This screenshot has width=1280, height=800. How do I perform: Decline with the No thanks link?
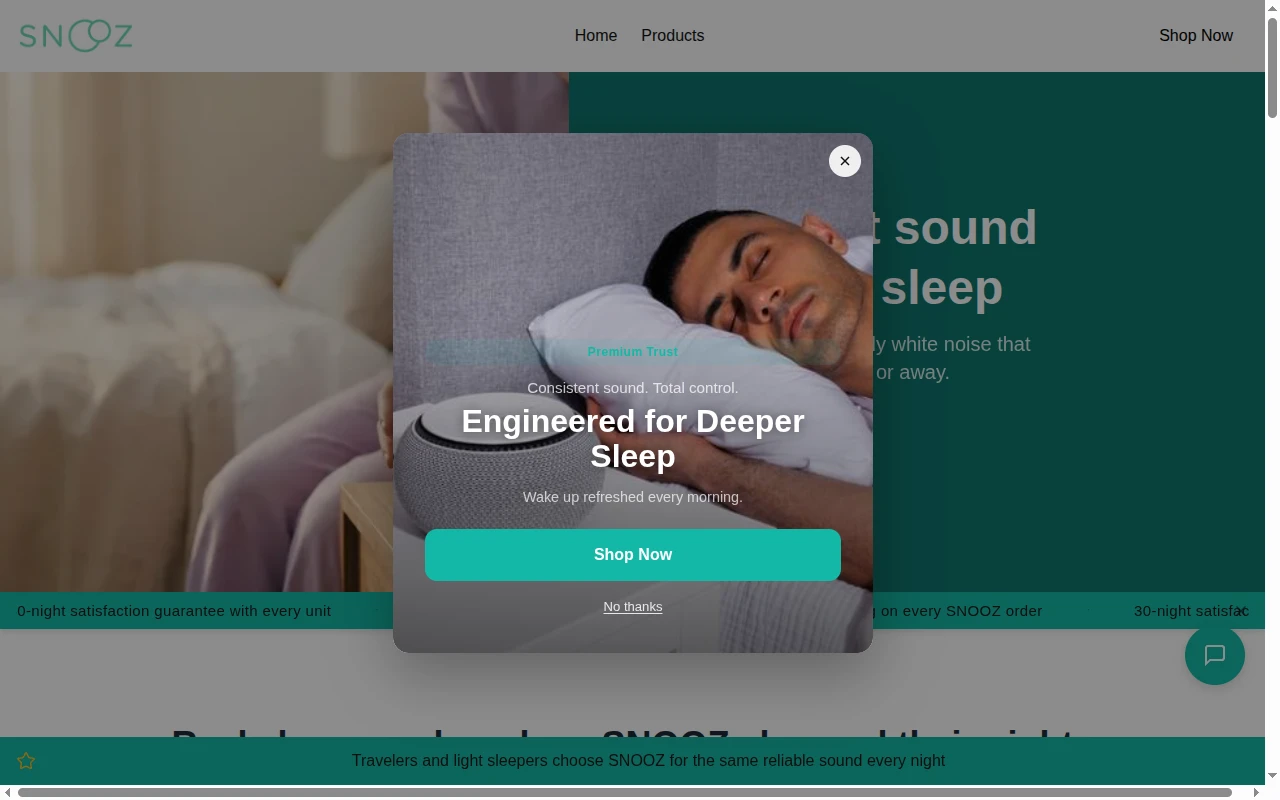click(x=633, y=607)
